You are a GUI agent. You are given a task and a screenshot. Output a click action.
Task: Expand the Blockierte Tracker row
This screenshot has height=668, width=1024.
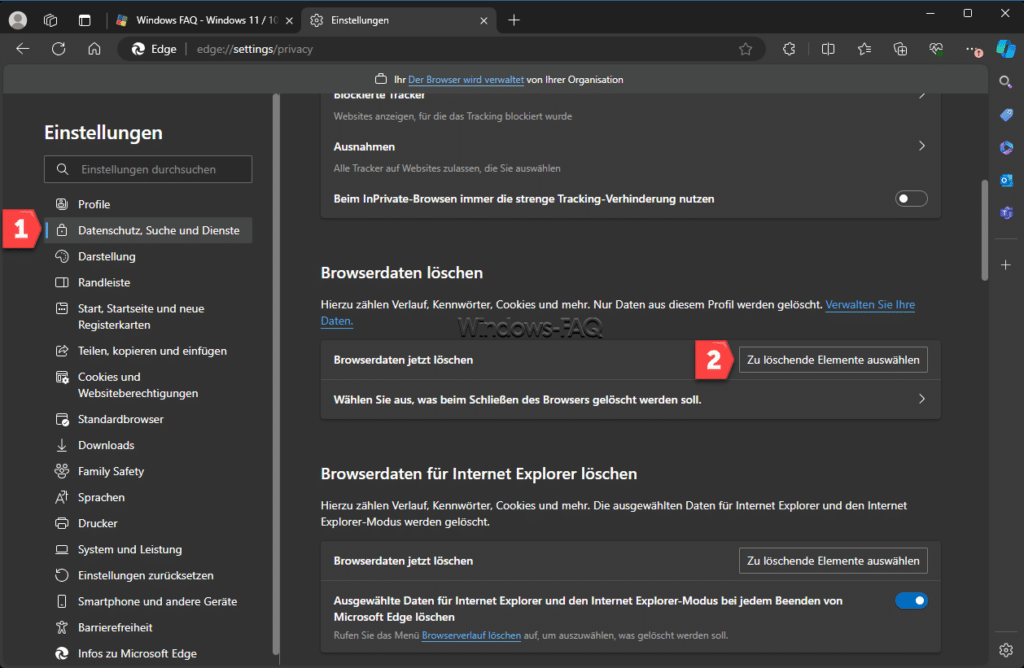coord(630,110)
